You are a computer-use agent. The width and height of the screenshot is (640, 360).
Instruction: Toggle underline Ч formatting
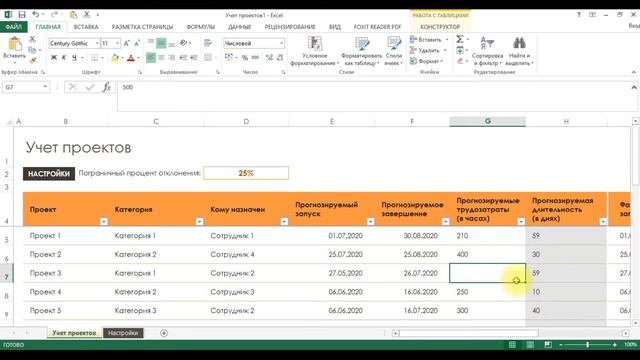click(x=74, y=58)
